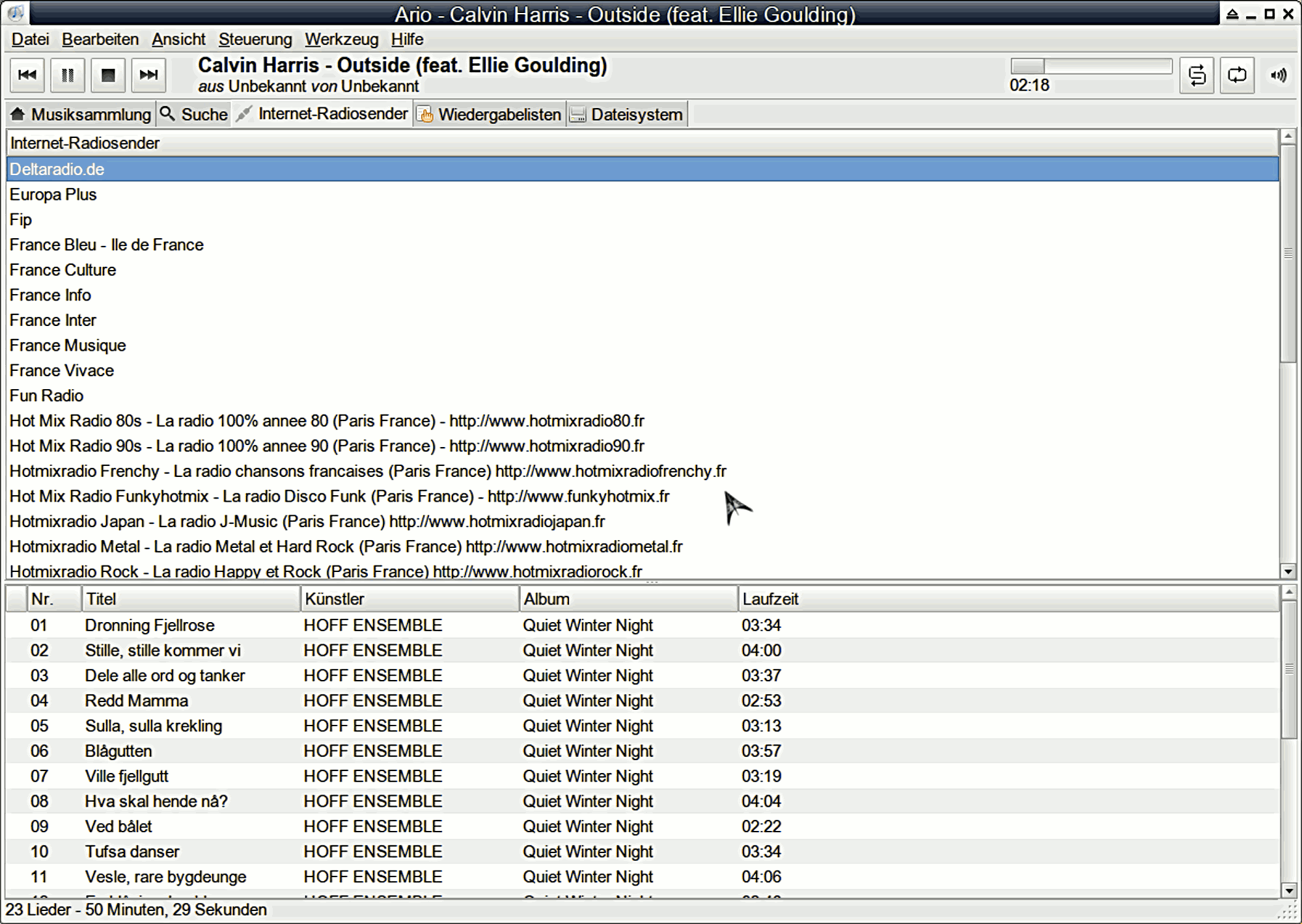This screenshot has width=1302, height=924.
Task: Select track 06 Blågutten
Action: pyautogui.click(x=642, y=751)
